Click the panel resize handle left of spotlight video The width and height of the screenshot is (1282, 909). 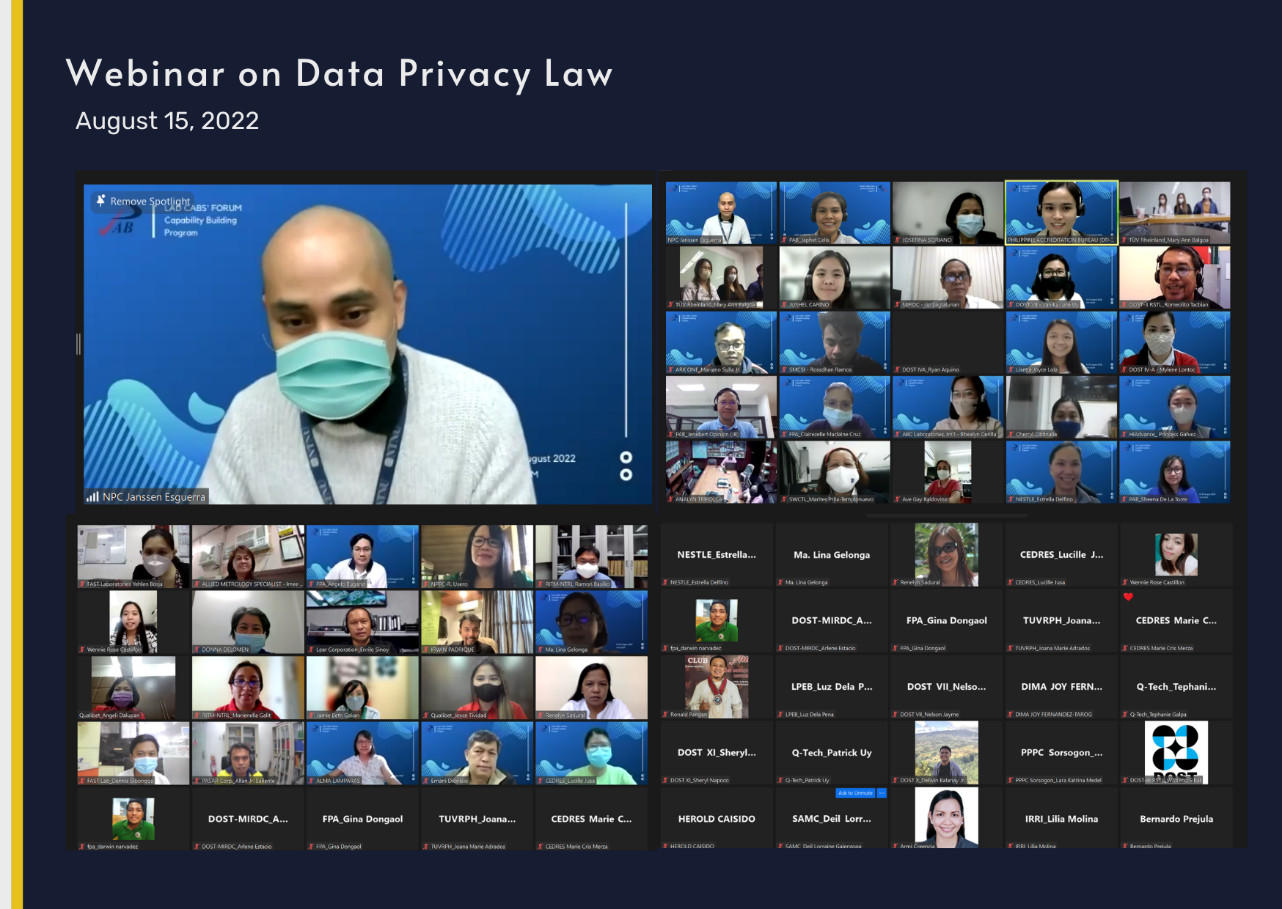pyautogui.click(x=78, y=343)
